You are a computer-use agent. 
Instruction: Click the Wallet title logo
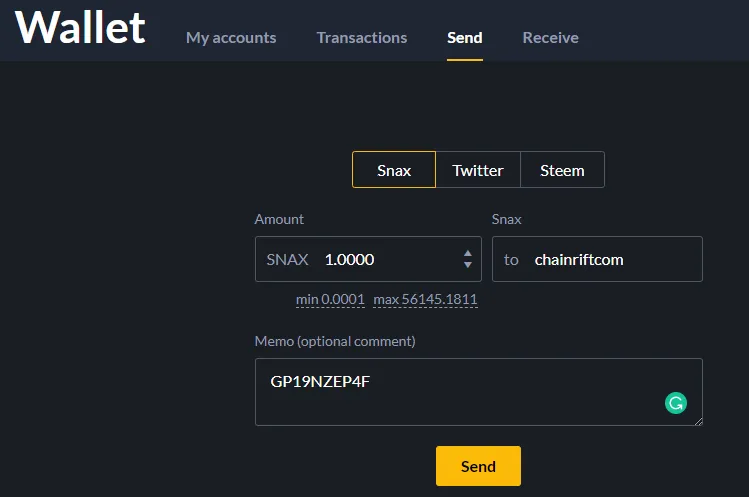point(80,28)
